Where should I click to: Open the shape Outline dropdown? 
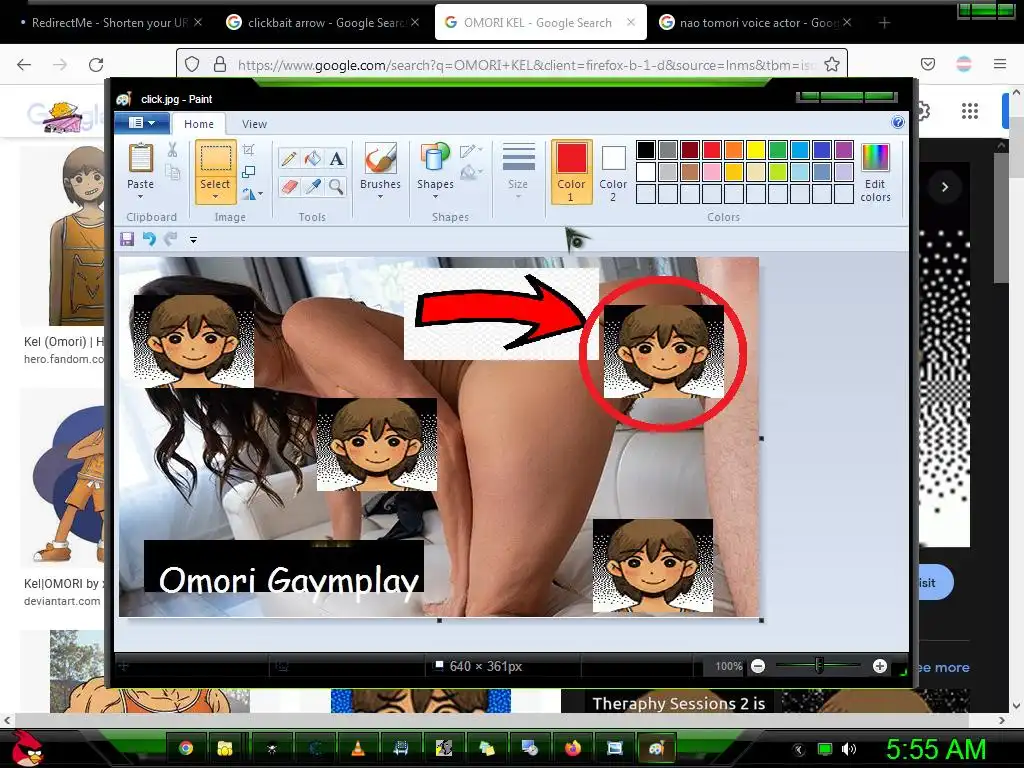(472, 152)
